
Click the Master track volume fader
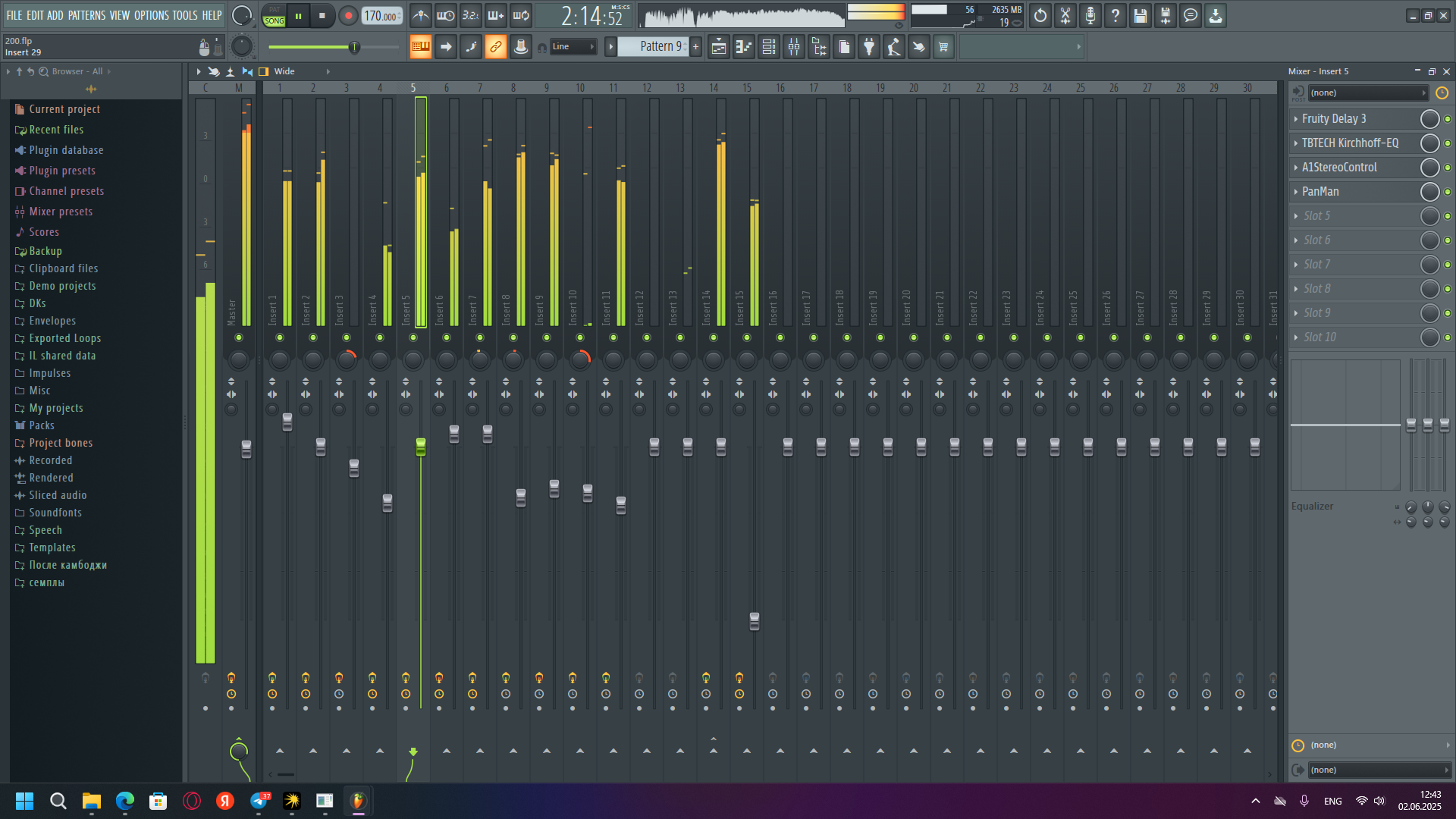[x=246, y=449]
